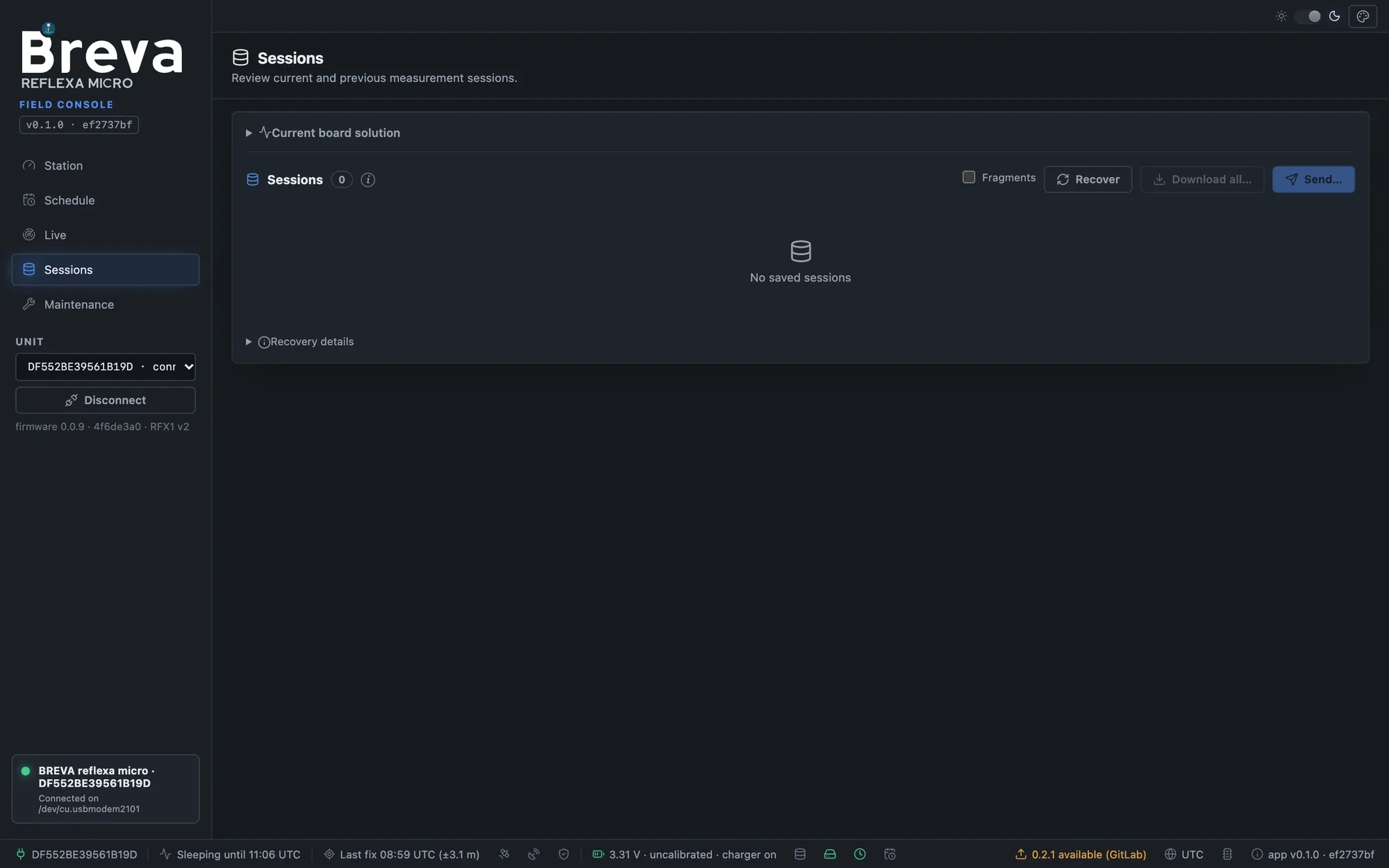The image size is (1389, 868).
Task: Click the 3.31 V uncalibrated battery text
Action: coord(692,854)
